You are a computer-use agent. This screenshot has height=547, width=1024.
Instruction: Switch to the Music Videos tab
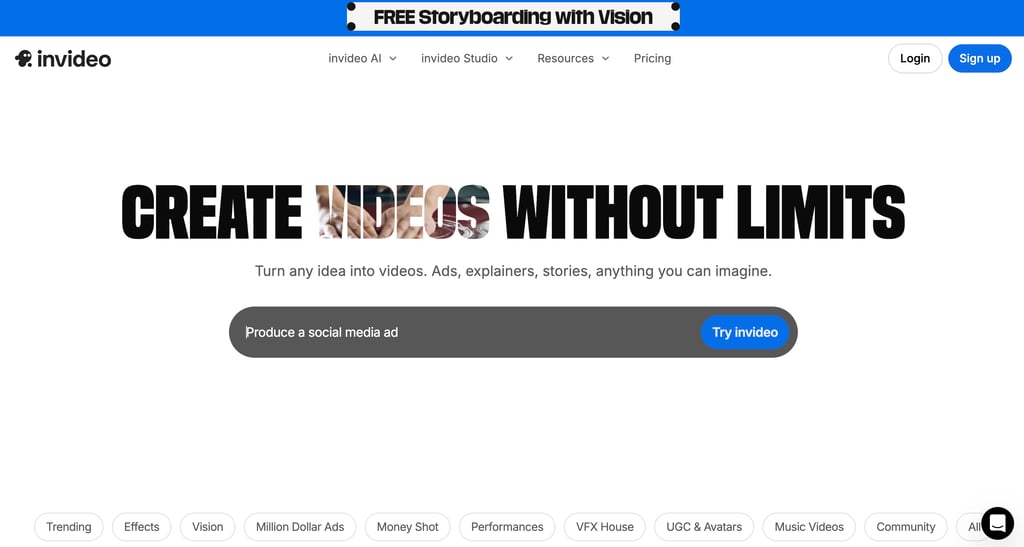coord(809,527)
